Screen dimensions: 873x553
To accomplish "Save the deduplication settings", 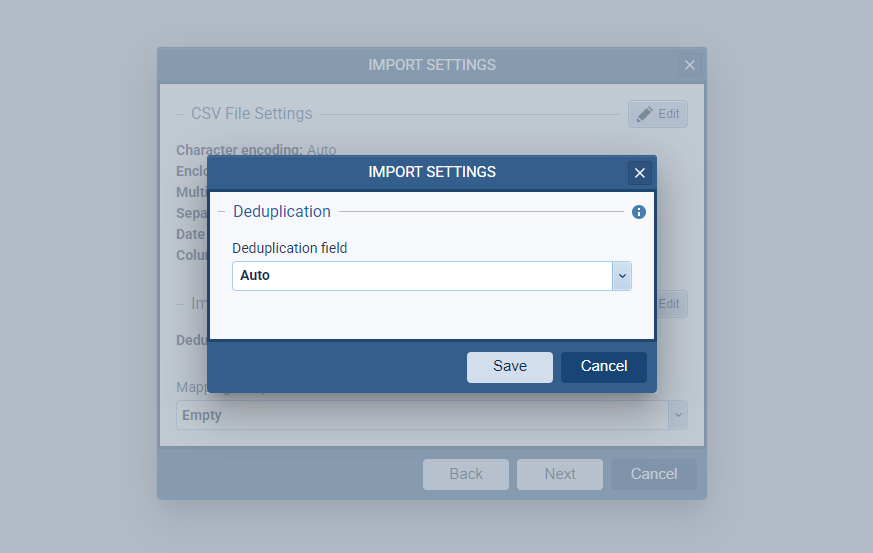I will (509, 367).
